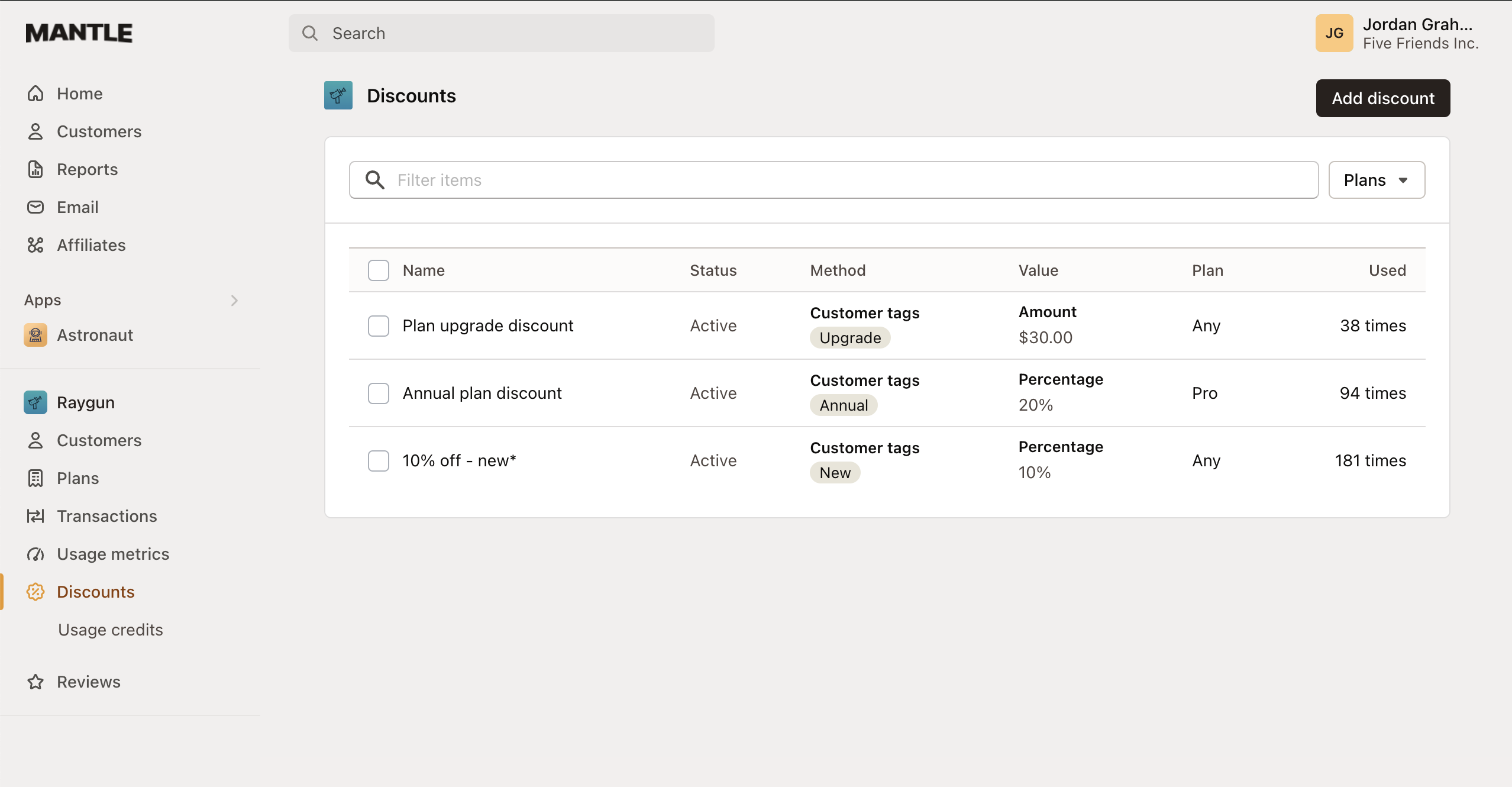Open the Plans filter dropdown
Viewport: 1512px width, 787px height.
1376,180
